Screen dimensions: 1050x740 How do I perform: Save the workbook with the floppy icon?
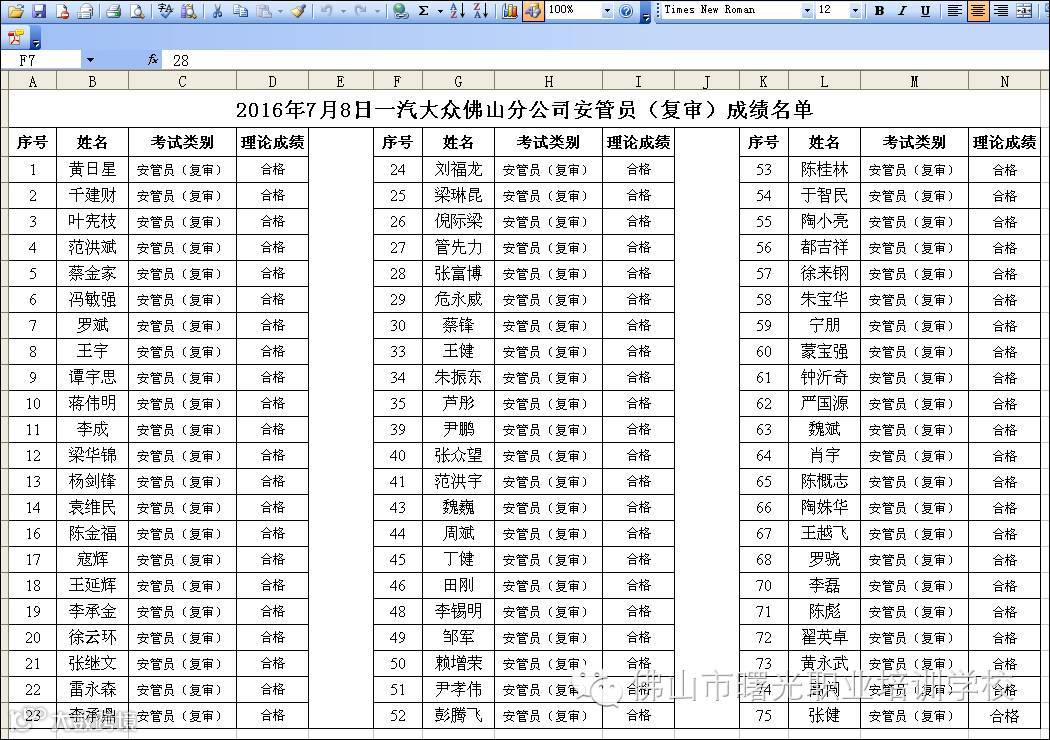click(39, 11)
